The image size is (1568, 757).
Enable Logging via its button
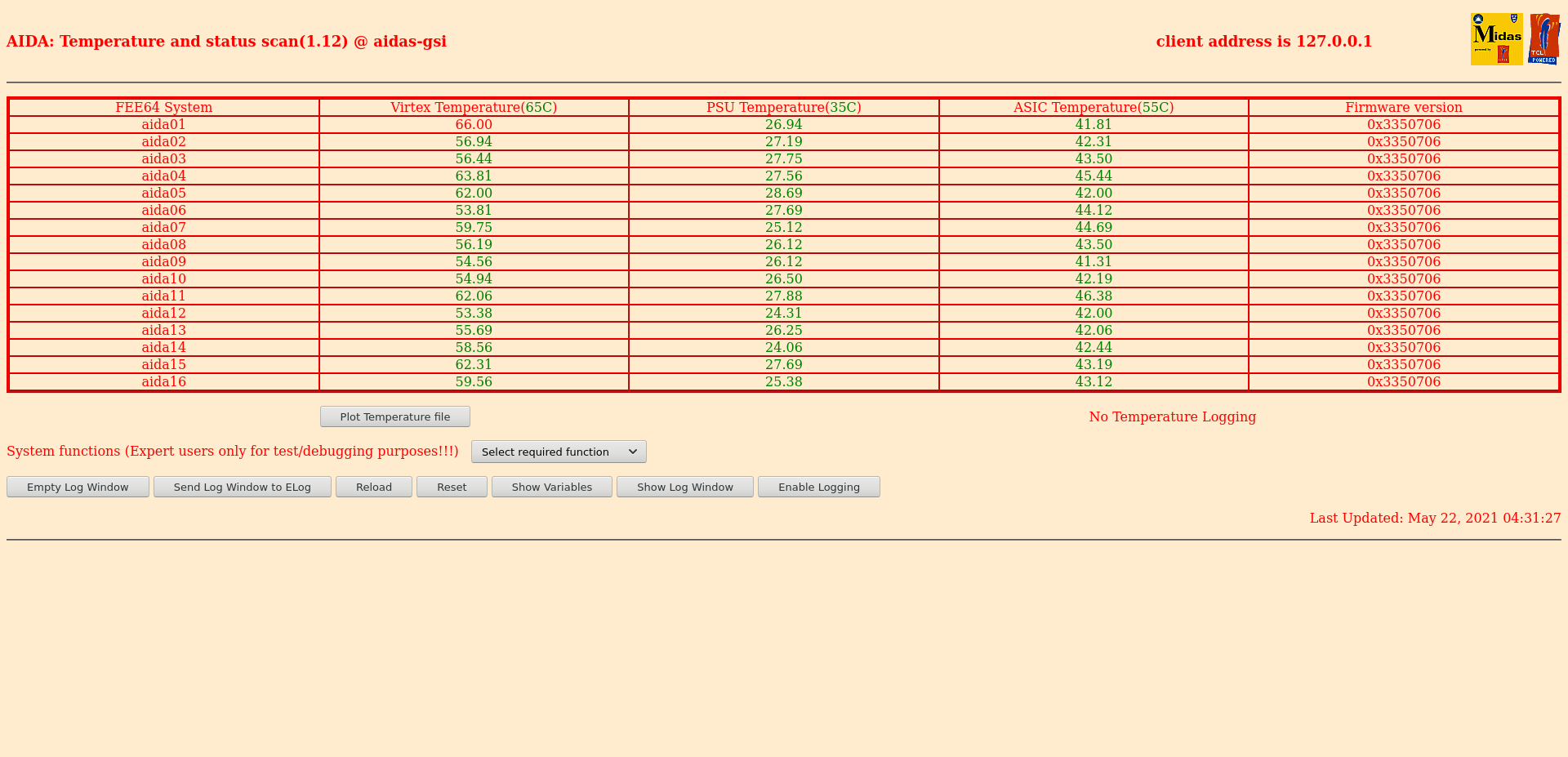[x=819, y=487]
